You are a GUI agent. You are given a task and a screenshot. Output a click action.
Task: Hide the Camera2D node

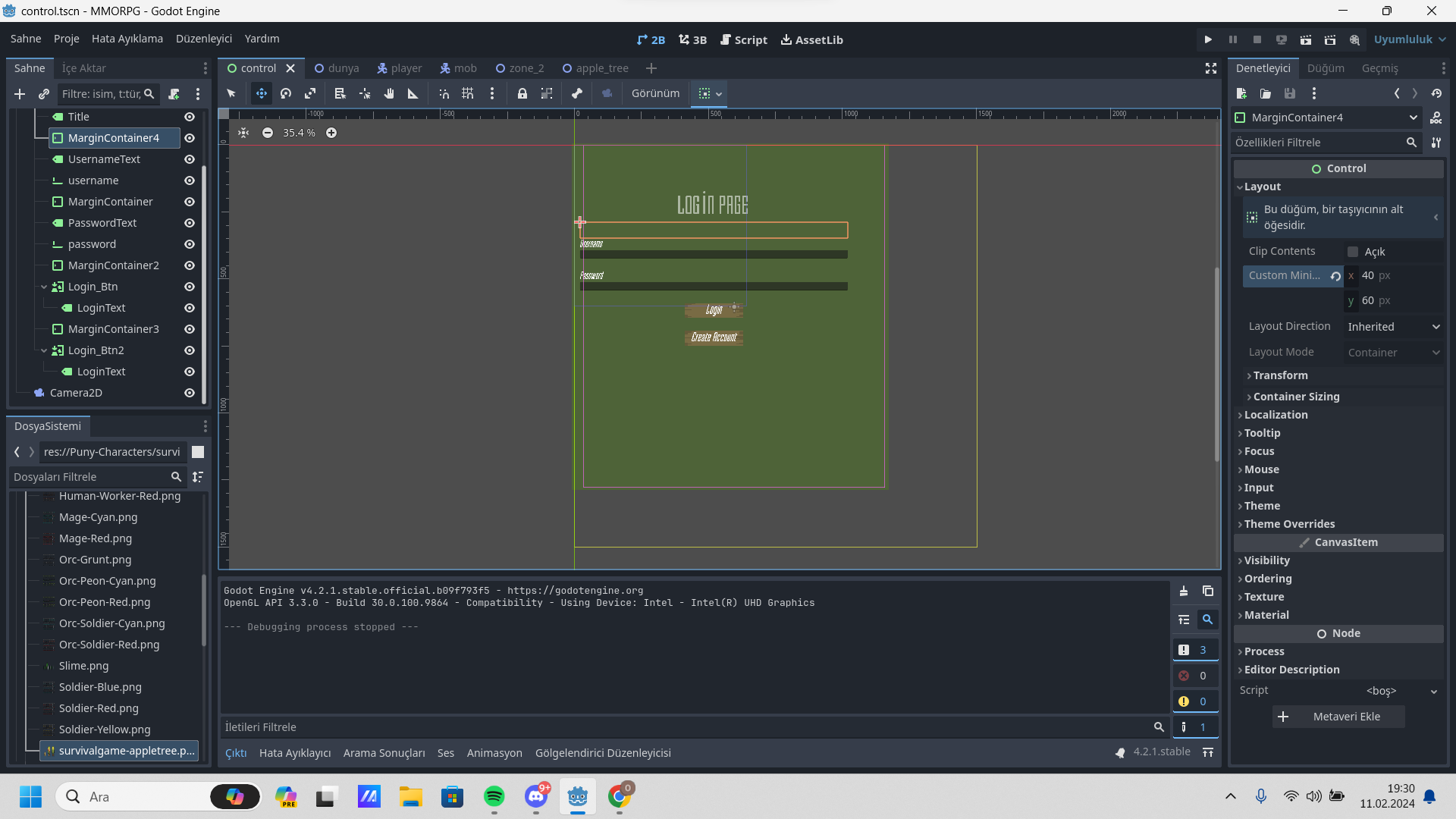pos(190,393)
